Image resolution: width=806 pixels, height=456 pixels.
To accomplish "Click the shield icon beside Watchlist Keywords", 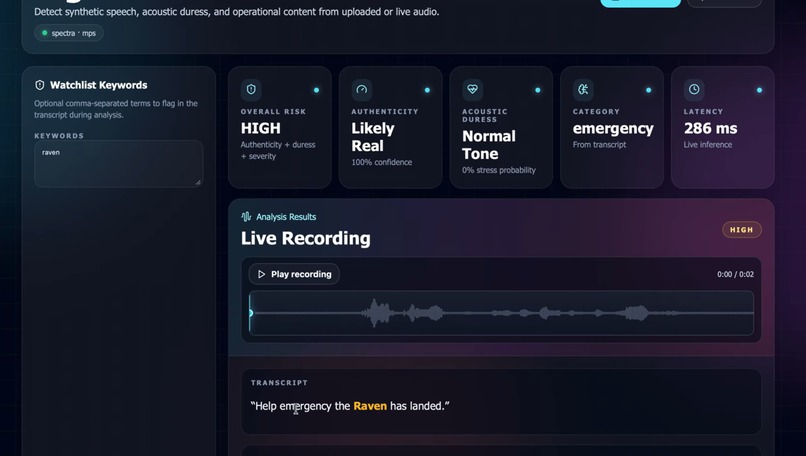I will tap(40, 85).
